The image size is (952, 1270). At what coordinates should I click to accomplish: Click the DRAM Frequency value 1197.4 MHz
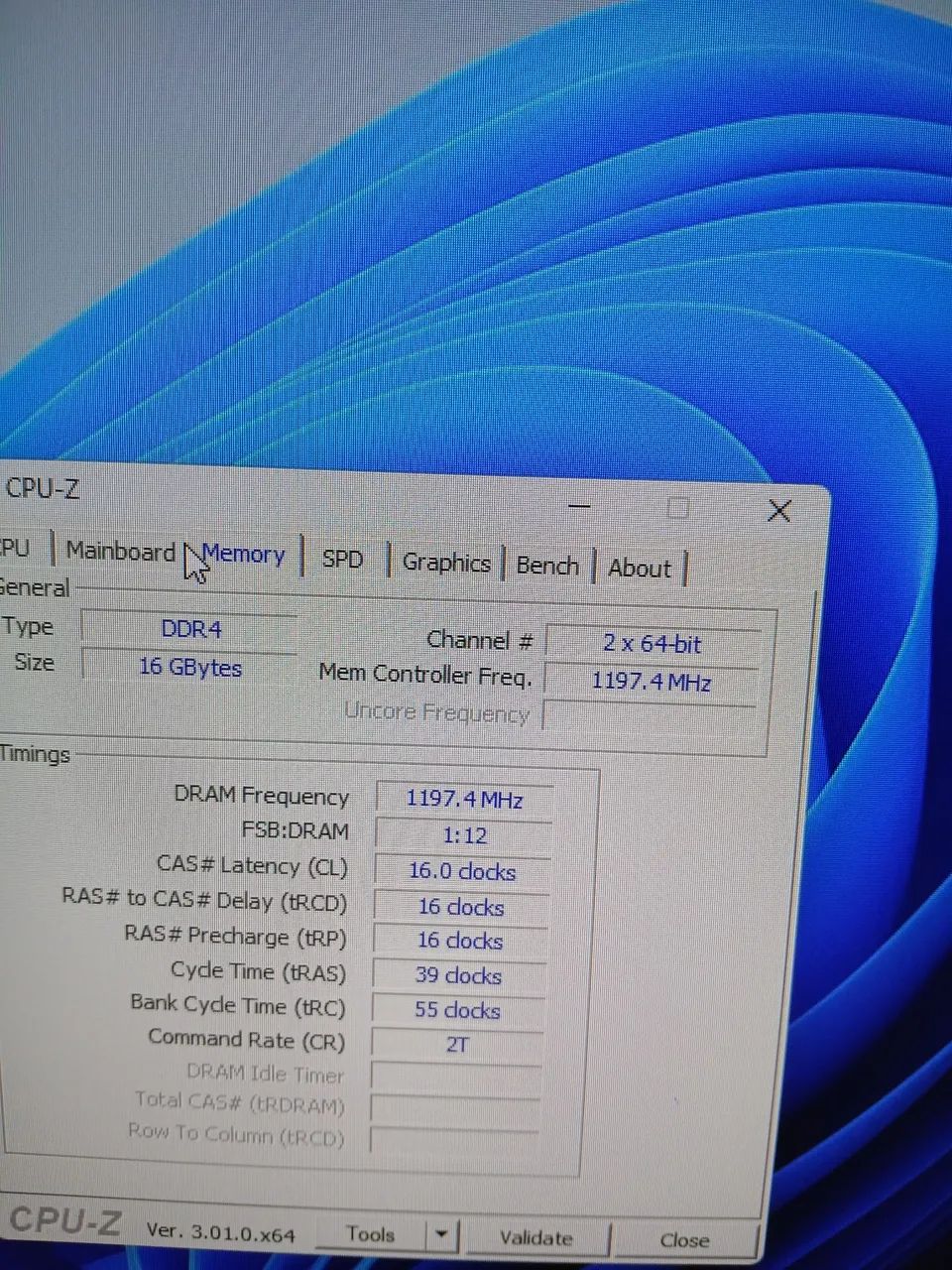pos(463,799)
